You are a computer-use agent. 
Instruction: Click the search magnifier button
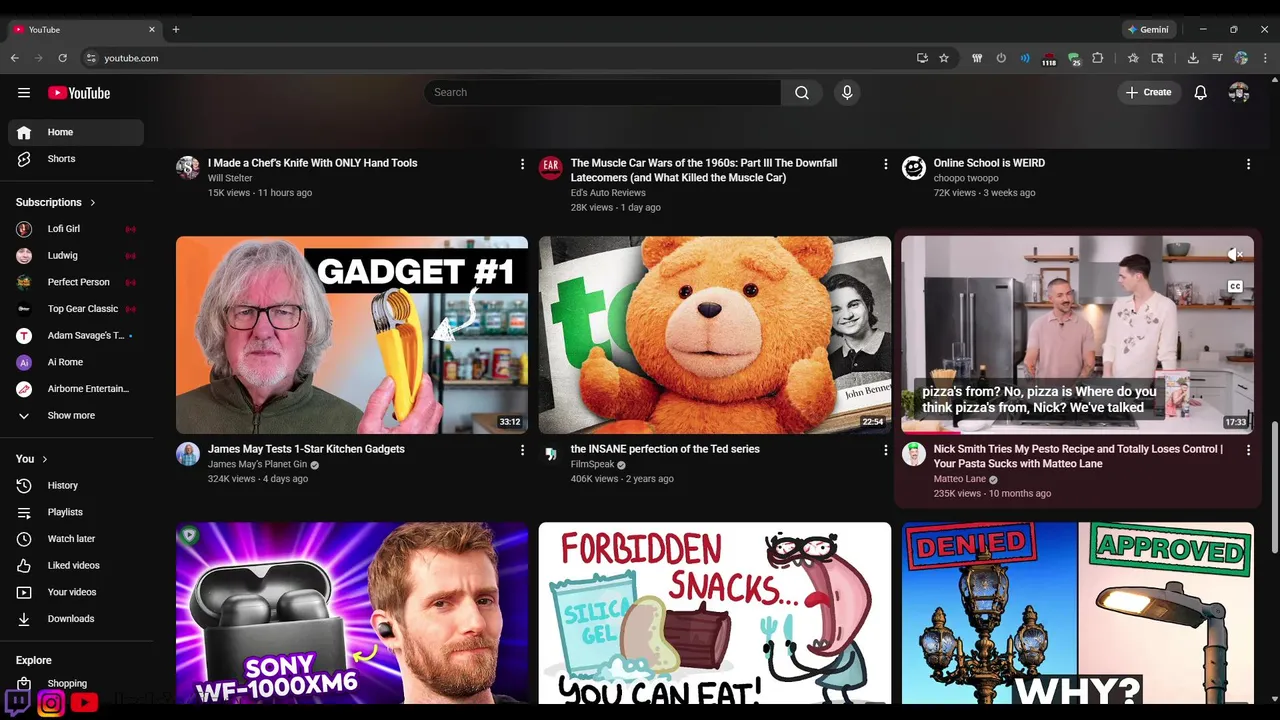coord(802,92)
